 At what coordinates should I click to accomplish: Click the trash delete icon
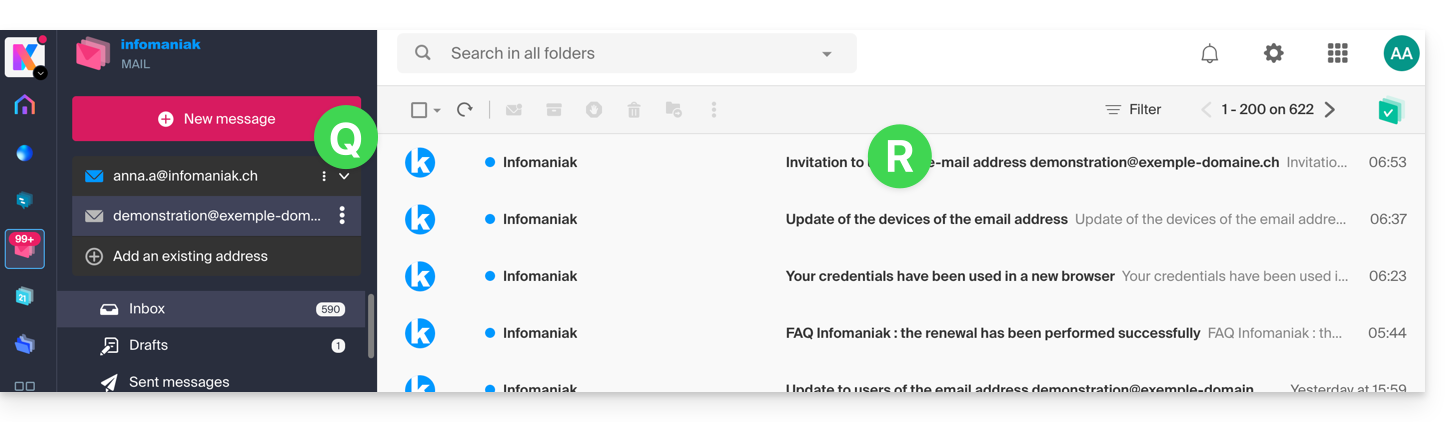(x=634, y=110)
